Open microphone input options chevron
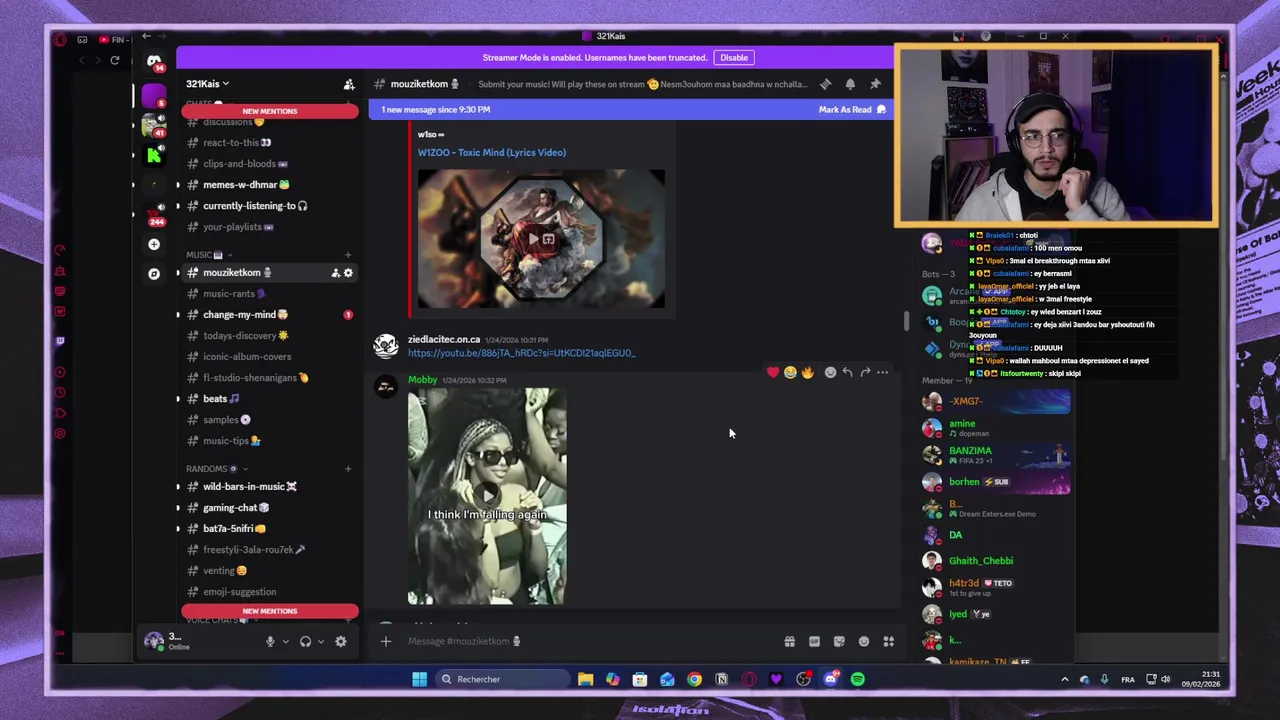Viewport: 1280px width, 720px height. point(285,642)
